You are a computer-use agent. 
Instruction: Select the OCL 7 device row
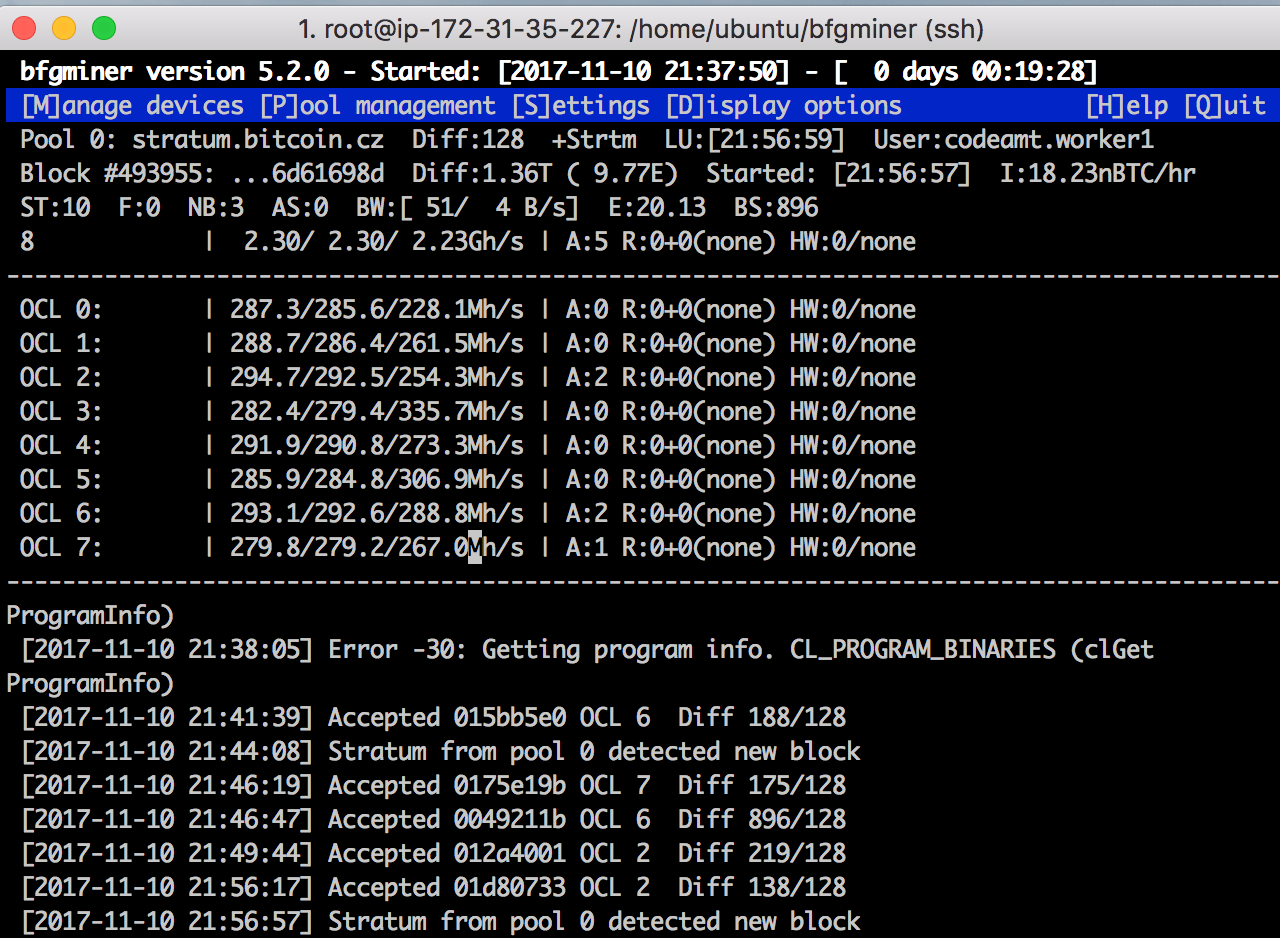coord(468,548)
